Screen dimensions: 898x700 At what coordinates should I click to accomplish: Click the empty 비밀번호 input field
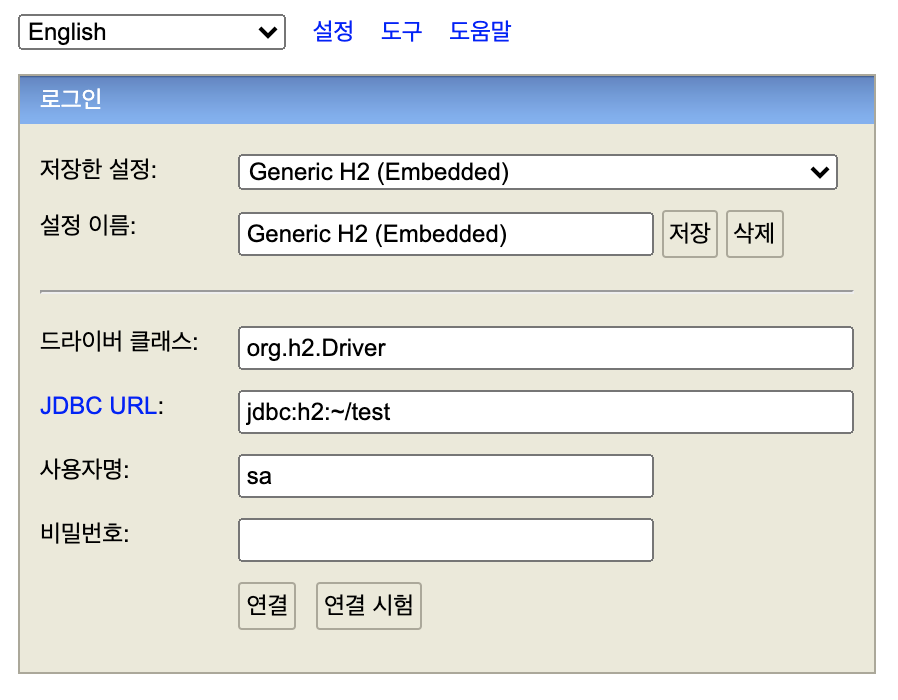pyautogui.click(x=446, y=540)
